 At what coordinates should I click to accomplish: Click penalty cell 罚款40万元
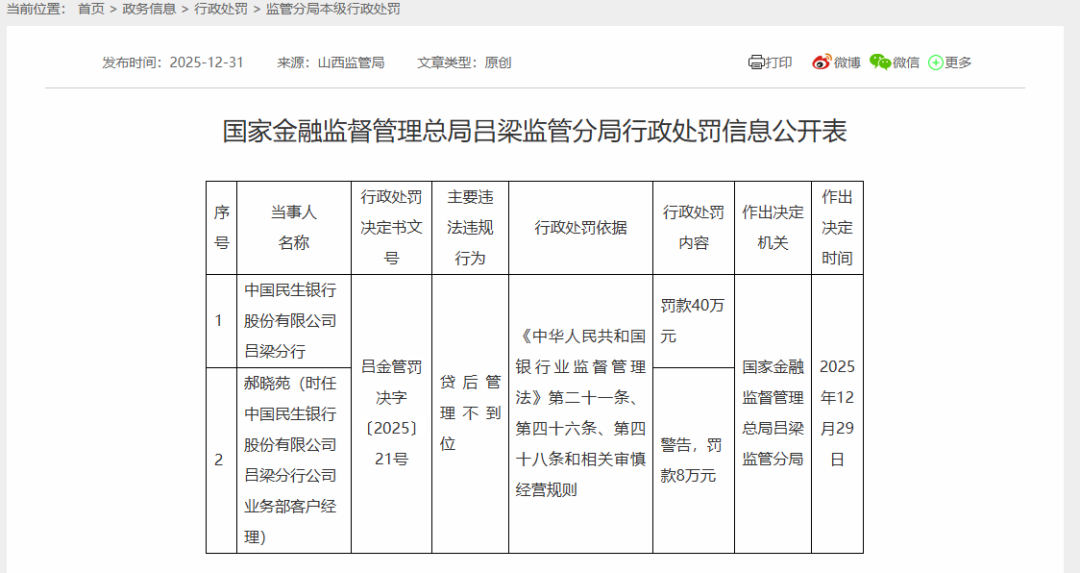(x=694, y=321)
